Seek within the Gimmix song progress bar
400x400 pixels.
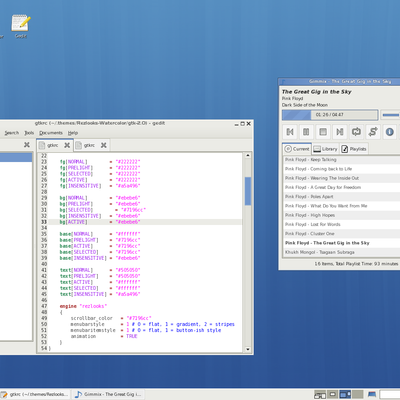(330, 115)
